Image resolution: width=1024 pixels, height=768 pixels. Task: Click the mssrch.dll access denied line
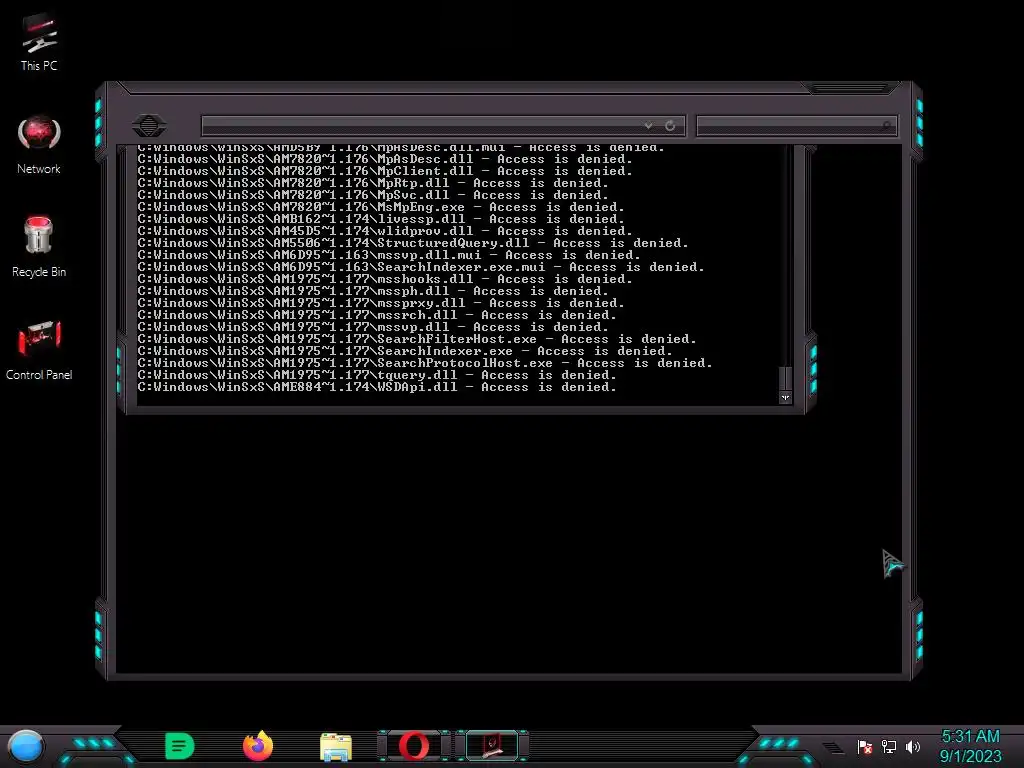click(x=377, y=315)
